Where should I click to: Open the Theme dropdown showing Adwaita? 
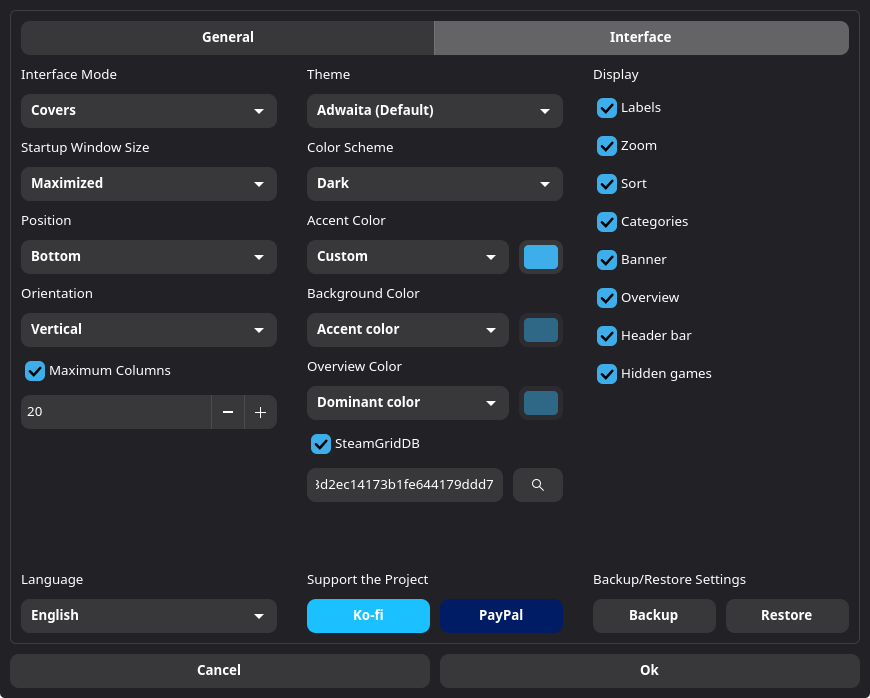coord(434,110)
